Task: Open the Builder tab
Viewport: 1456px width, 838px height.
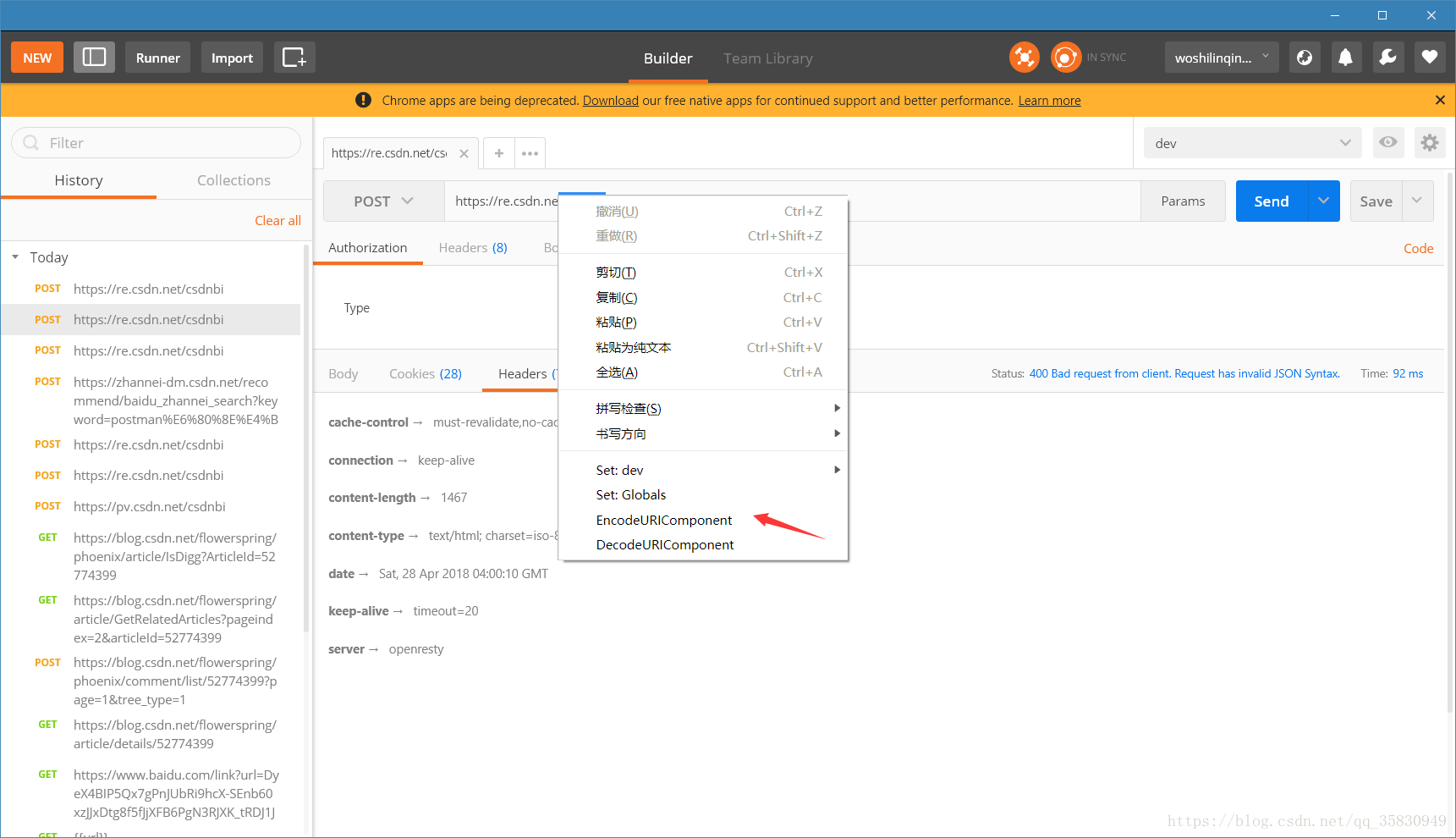Action: (668, 58)
